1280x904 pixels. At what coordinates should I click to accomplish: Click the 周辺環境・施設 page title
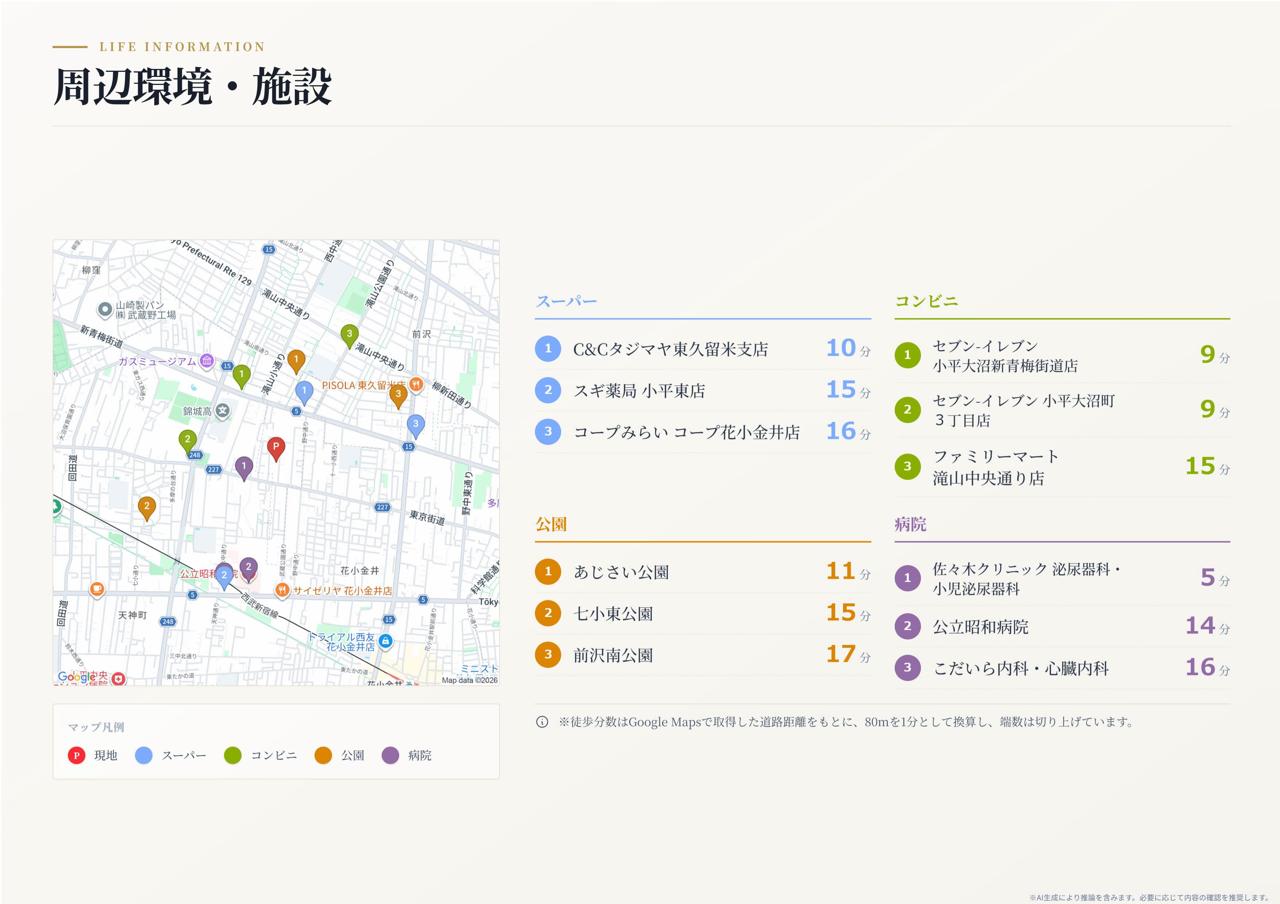pyautogui.click(x=192, y=87)
